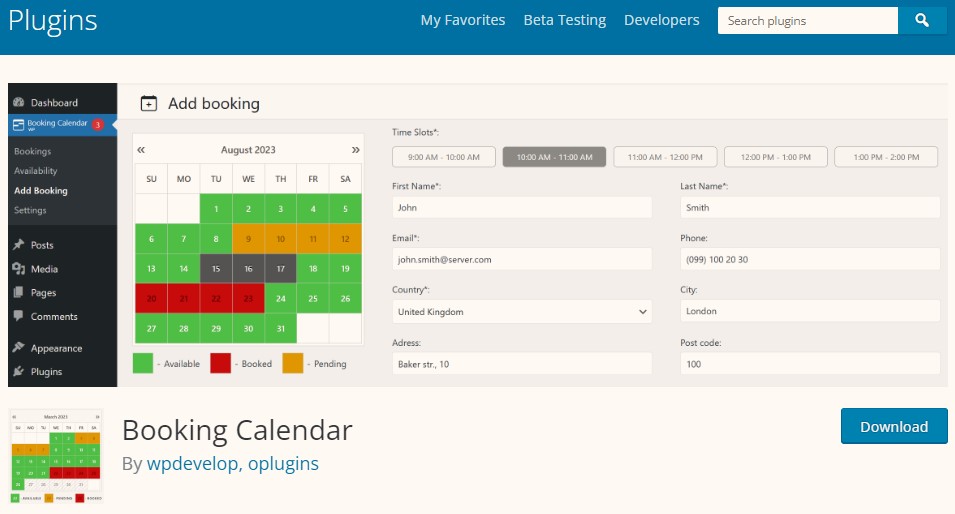Click the red notification badge showing 3

pos(97,125)
